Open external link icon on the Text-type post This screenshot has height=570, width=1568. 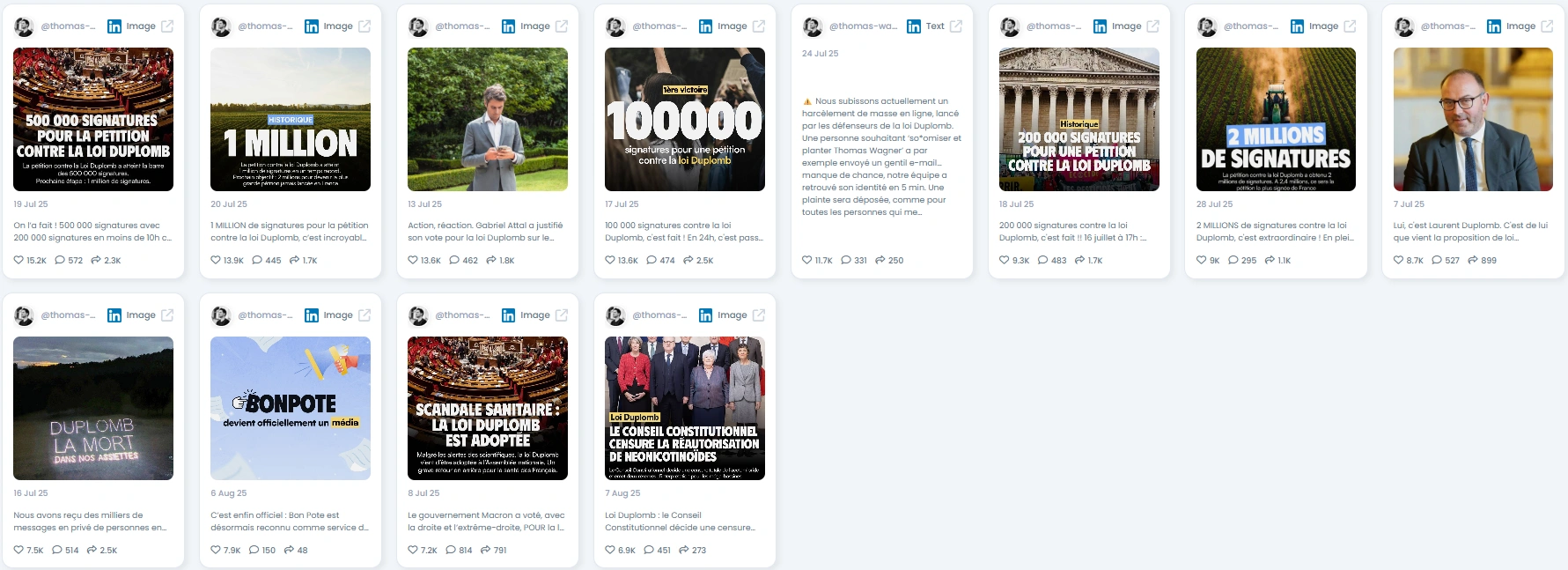956,26
